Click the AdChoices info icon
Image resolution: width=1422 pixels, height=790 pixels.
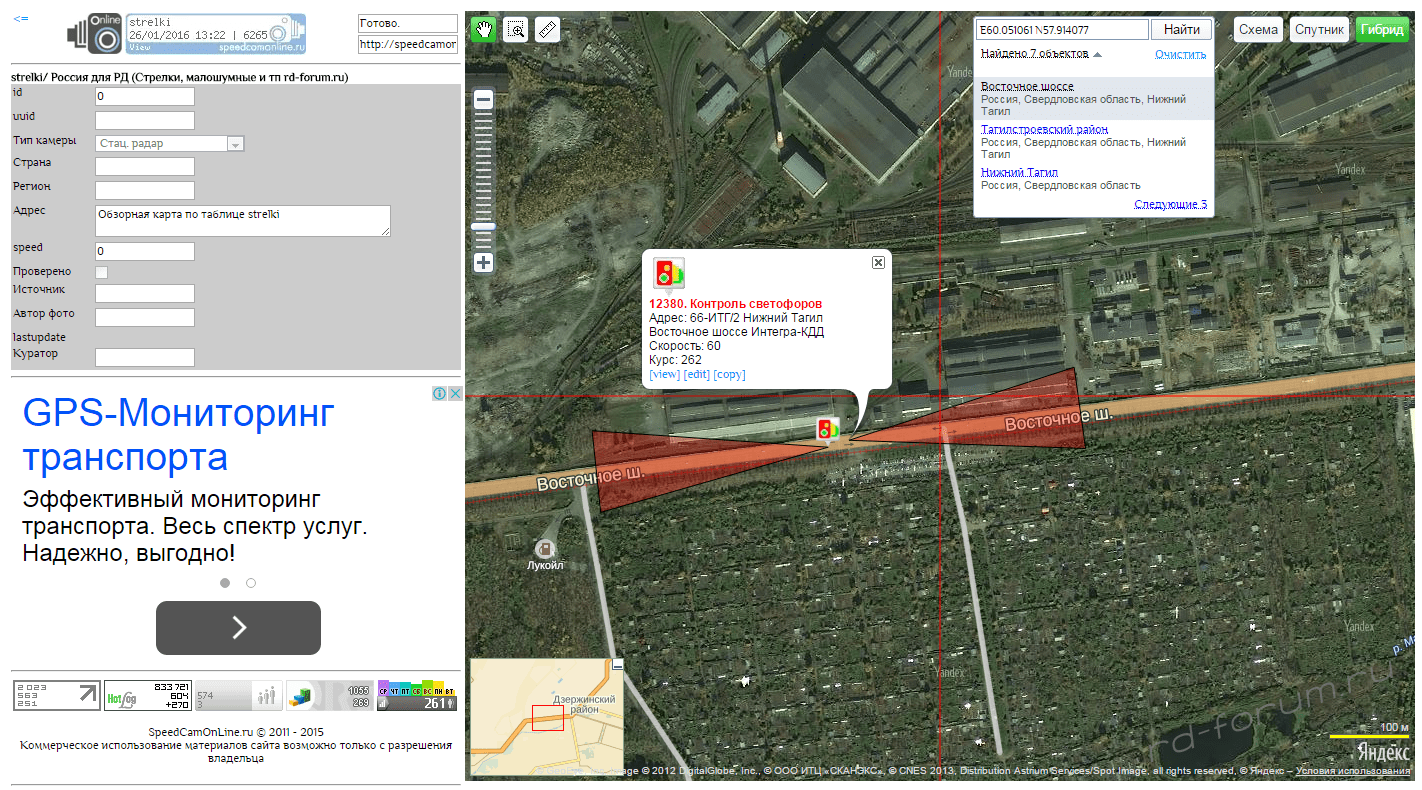coord(439,394)
